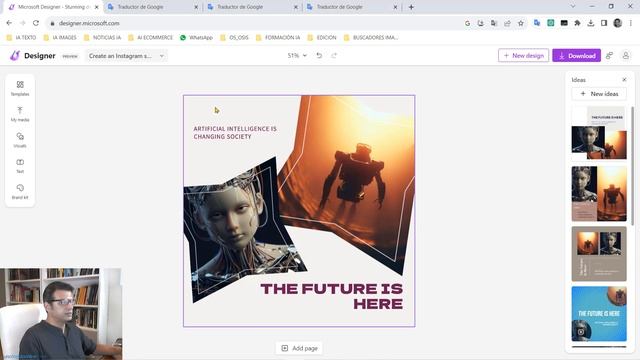Open the tab search chevron

point(573,7)
